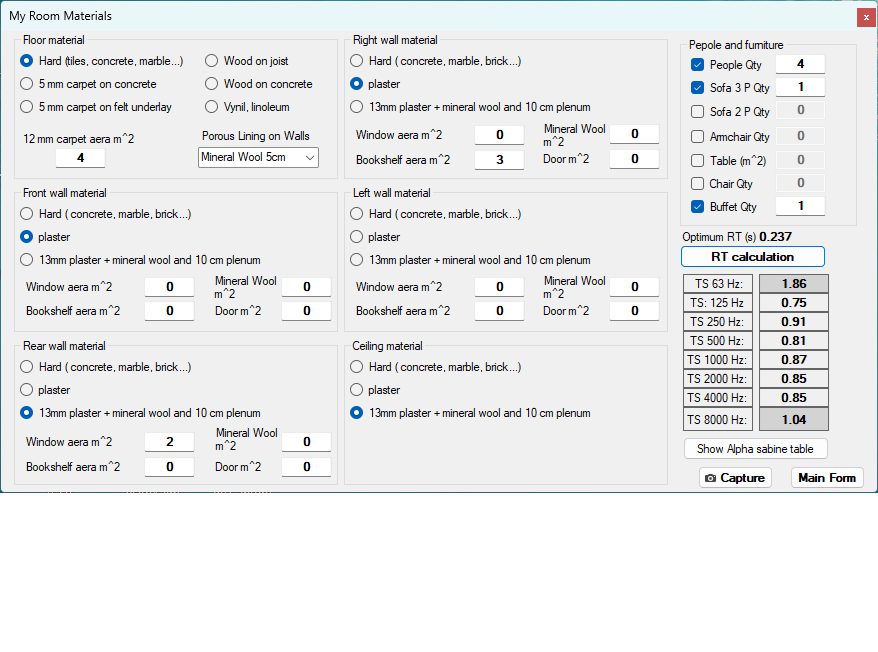
Task: Enable the Armchair Qty checkbox
Action: click(698, 137)
